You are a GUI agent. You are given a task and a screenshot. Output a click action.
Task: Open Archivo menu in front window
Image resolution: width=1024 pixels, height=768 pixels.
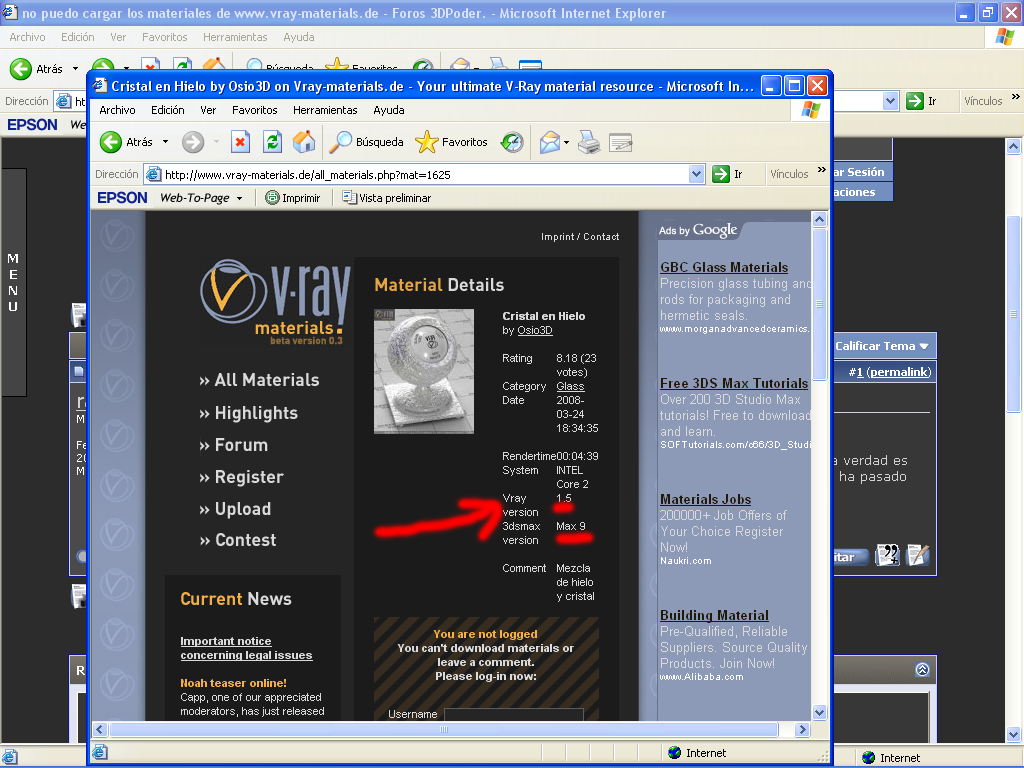[x=118, y=110]
